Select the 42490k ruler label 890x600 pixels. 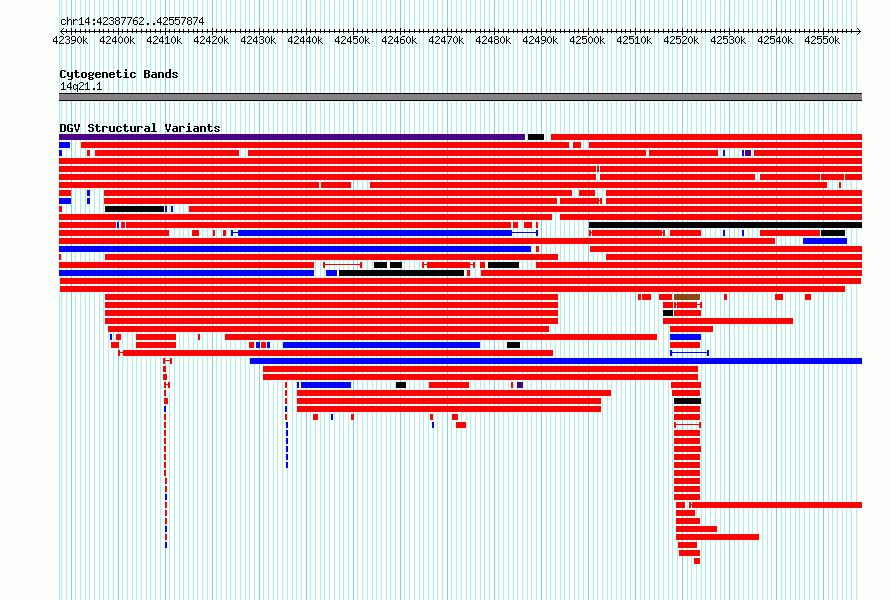[540, 40]
